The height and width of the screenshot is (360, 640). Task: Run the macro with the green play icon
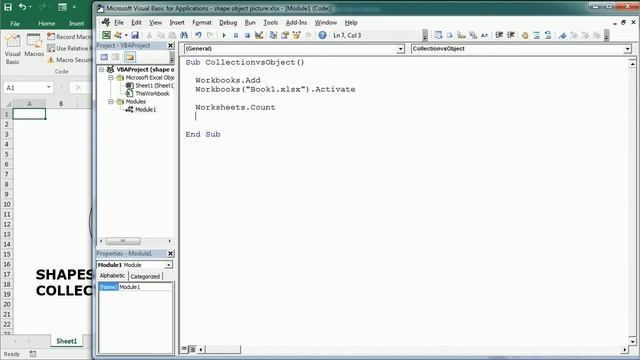224,36
